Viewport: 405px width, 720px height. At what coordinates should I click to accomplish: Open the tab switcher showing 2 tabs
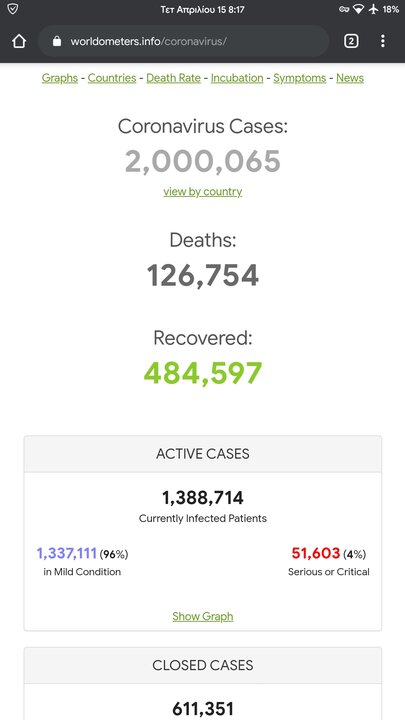click(351, 41)
